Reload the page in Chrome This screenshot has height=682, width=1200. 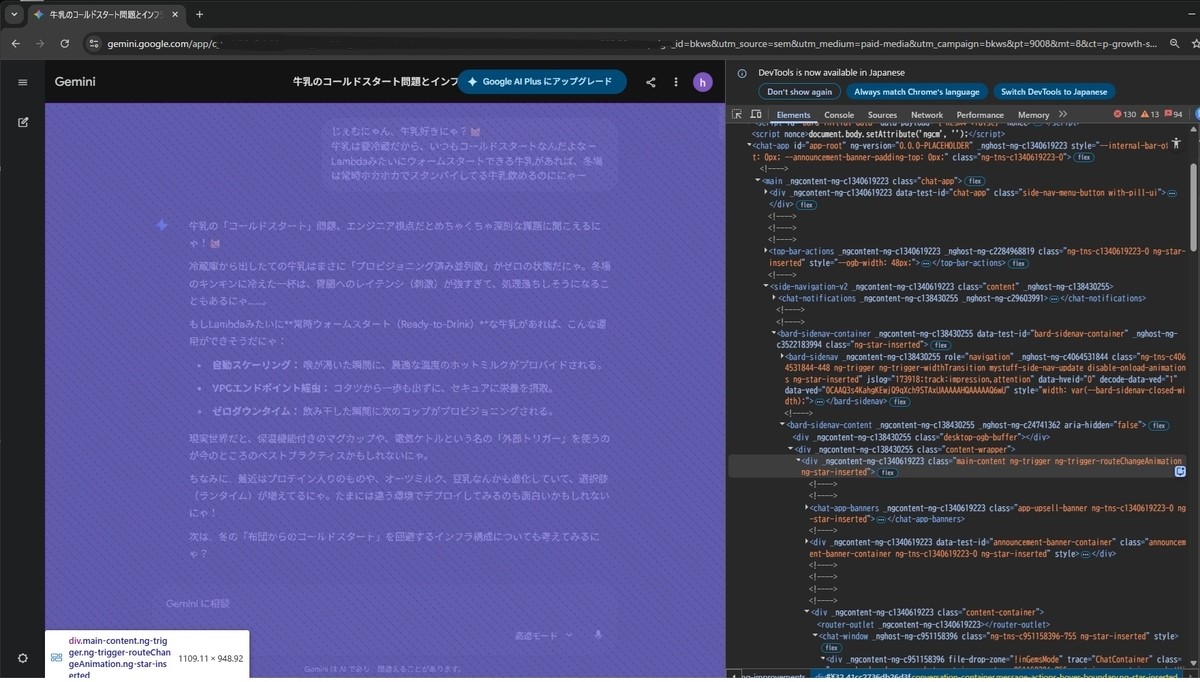[65, 43]
